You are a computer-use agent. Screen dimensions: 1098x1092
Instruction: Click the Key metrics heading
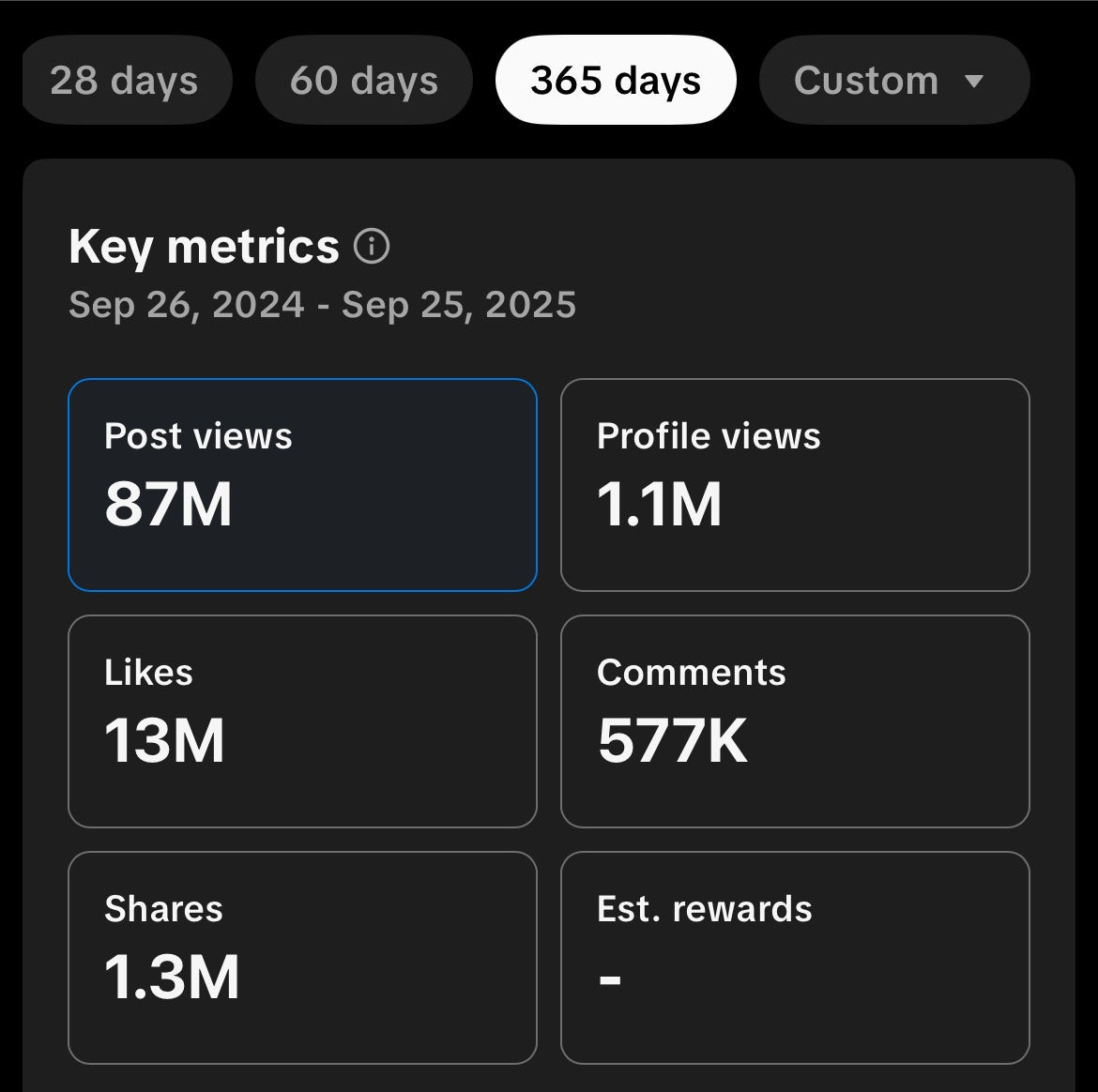[204, 248]
